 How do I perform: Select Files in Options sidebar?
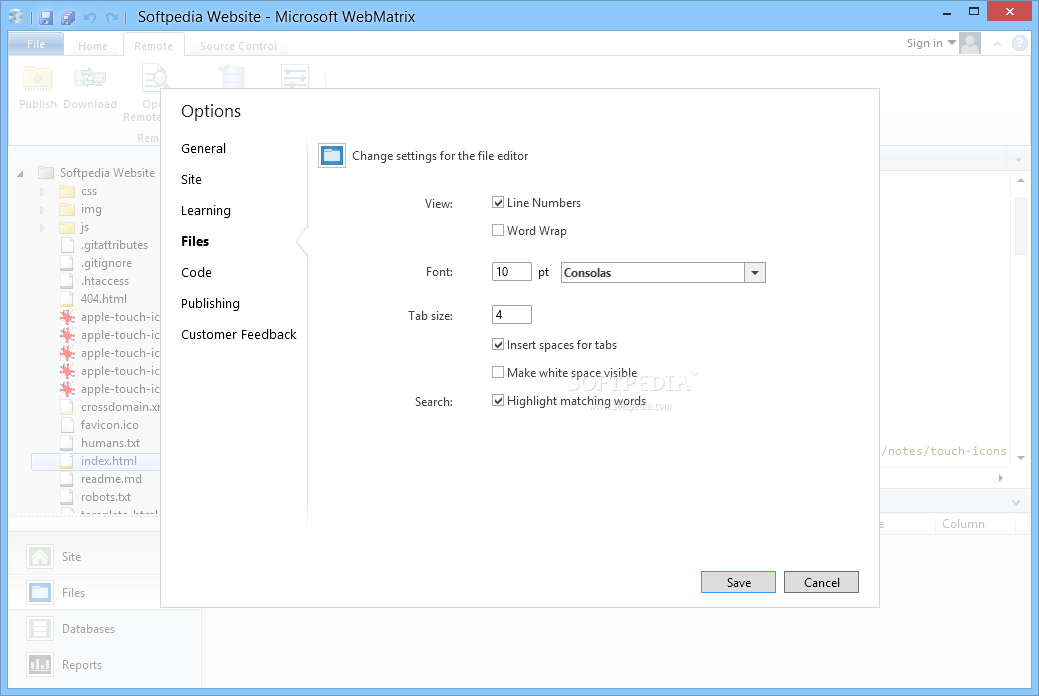point(195,241)
